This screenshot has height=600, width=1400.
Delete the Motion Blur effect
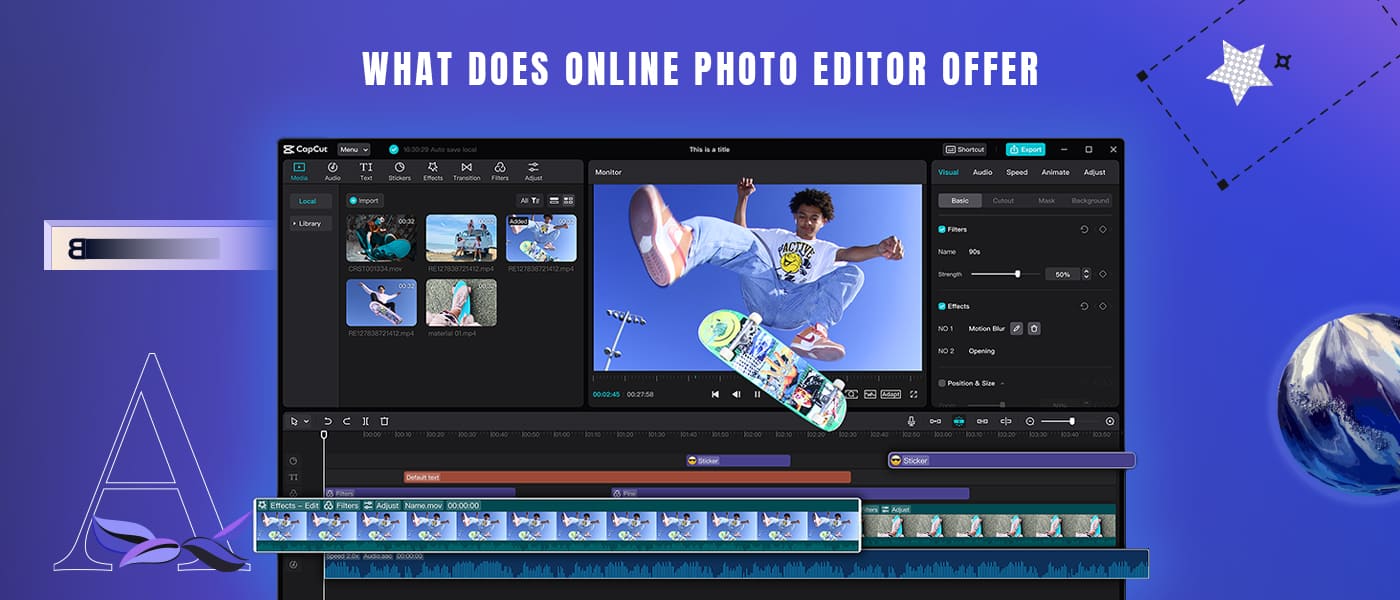tap(1034, 328)
